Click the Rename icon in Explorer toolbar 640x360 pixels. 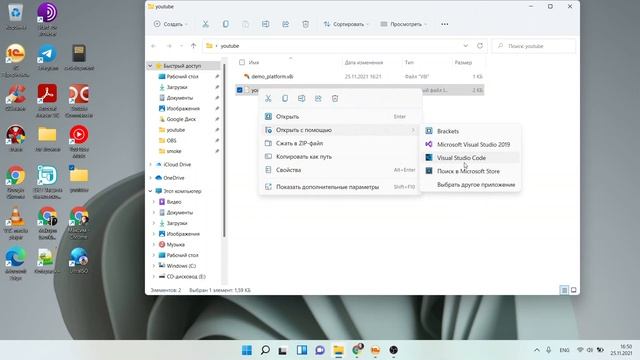coord(265,24)
